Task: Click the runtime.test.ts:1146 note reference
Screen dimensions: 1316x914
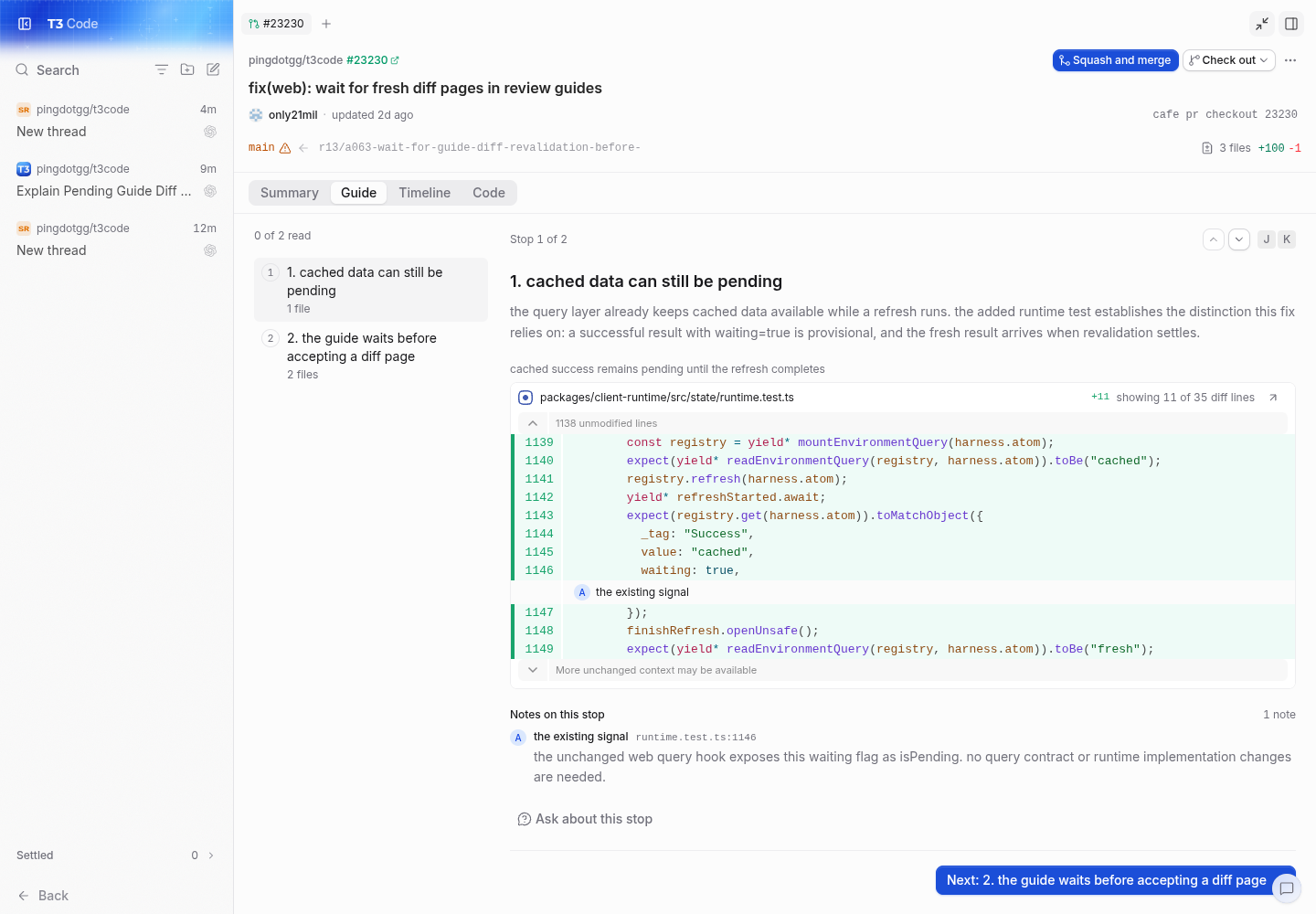Action: 696,738
